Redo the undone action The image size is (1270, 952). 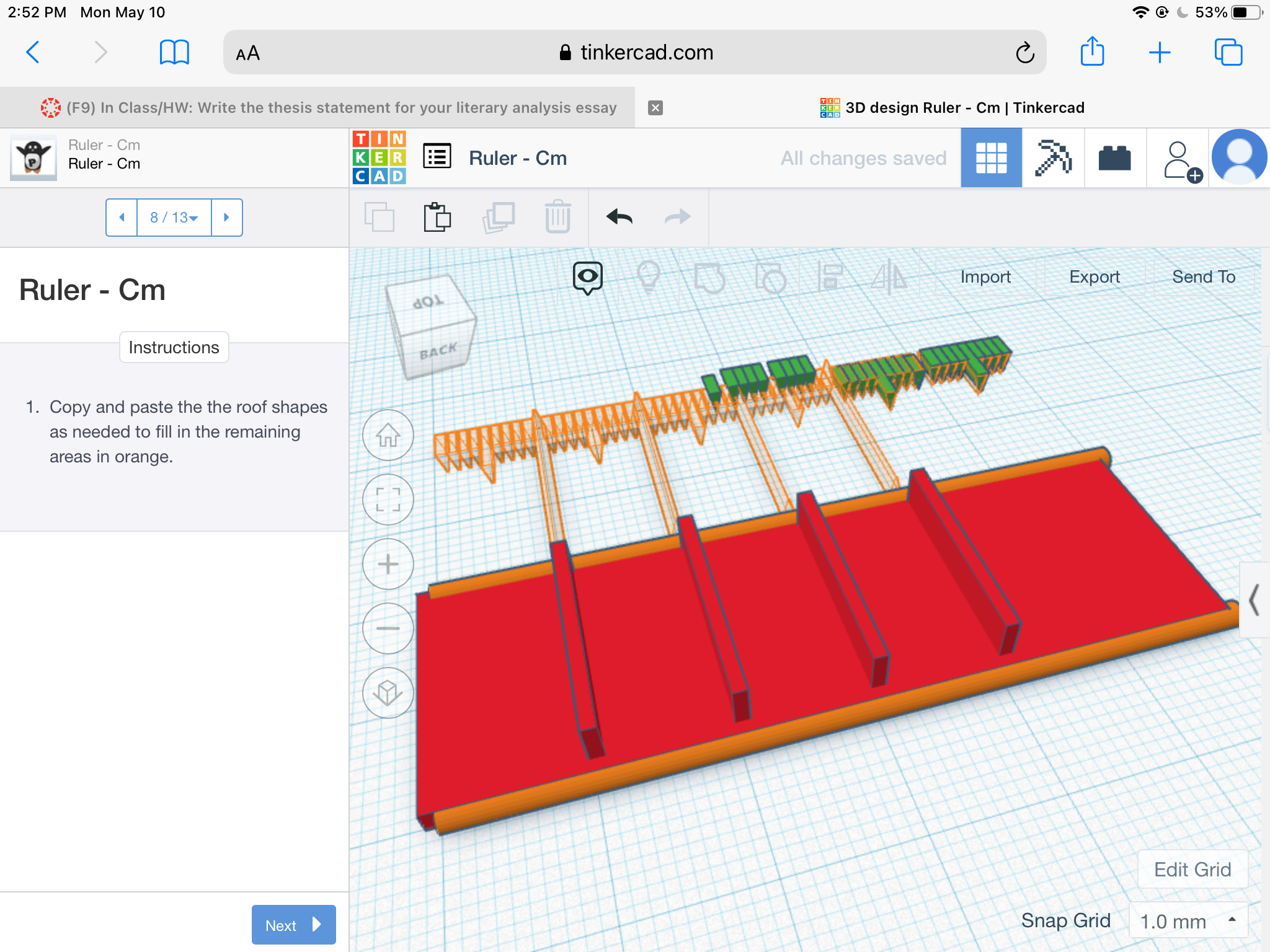tap(677, 217)
